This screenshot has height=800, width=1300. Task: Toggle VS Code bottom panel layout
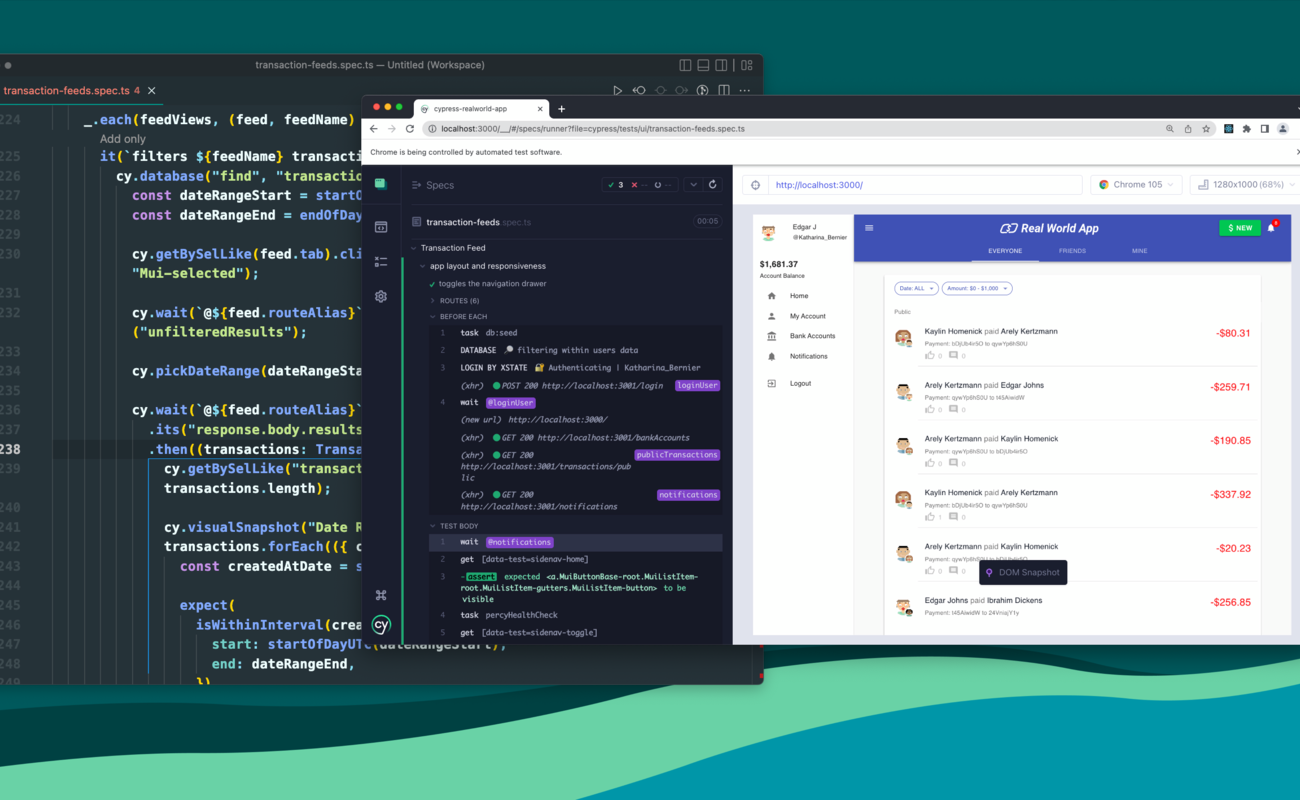click(x=703, y=65)
